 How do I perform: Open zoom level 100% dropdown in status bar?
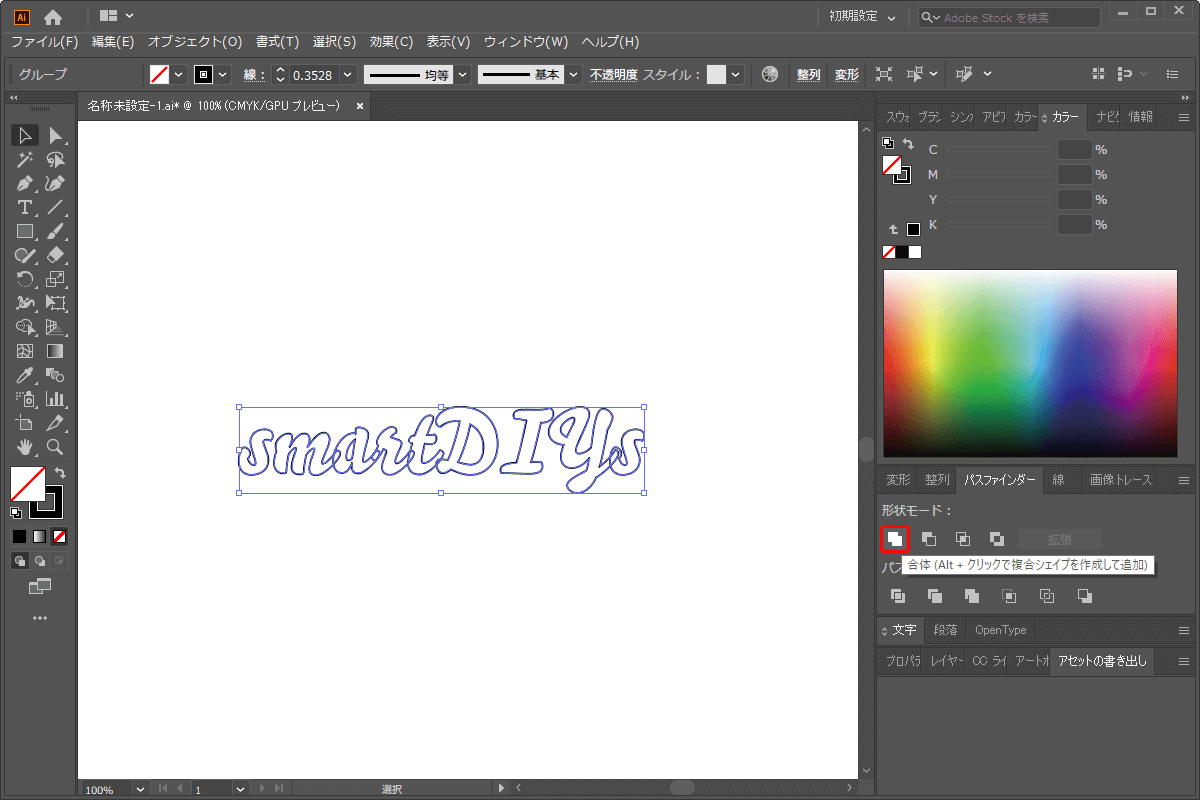(139, 789)
